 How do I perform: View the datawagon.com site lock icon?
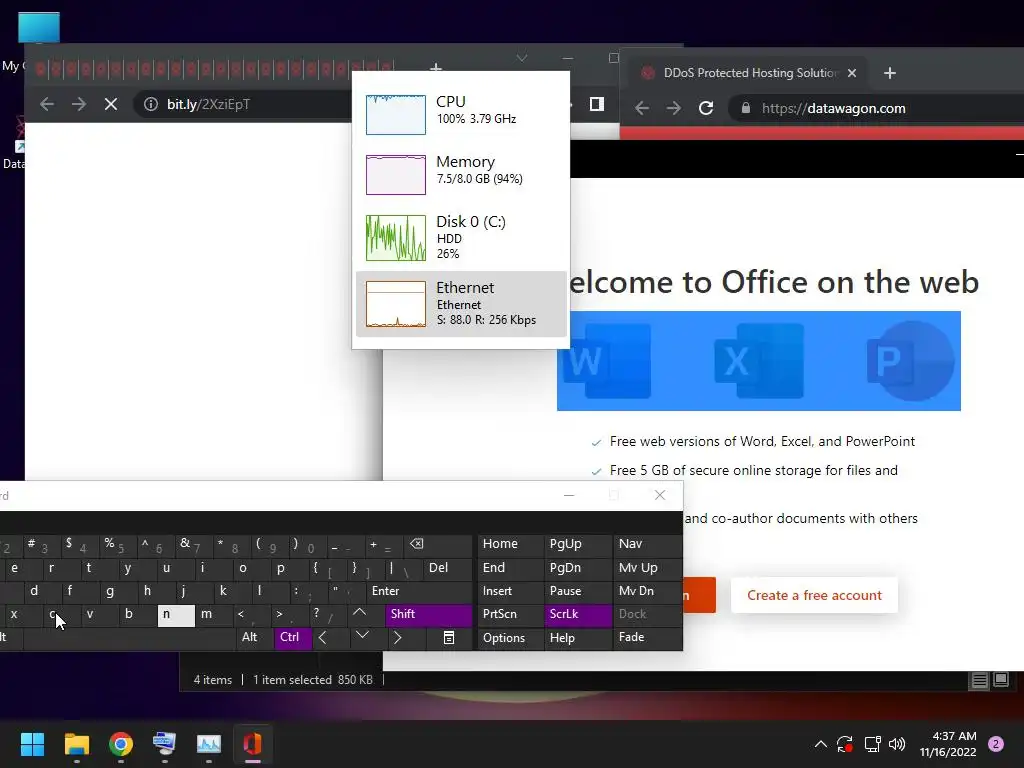(x=746, y=108)
